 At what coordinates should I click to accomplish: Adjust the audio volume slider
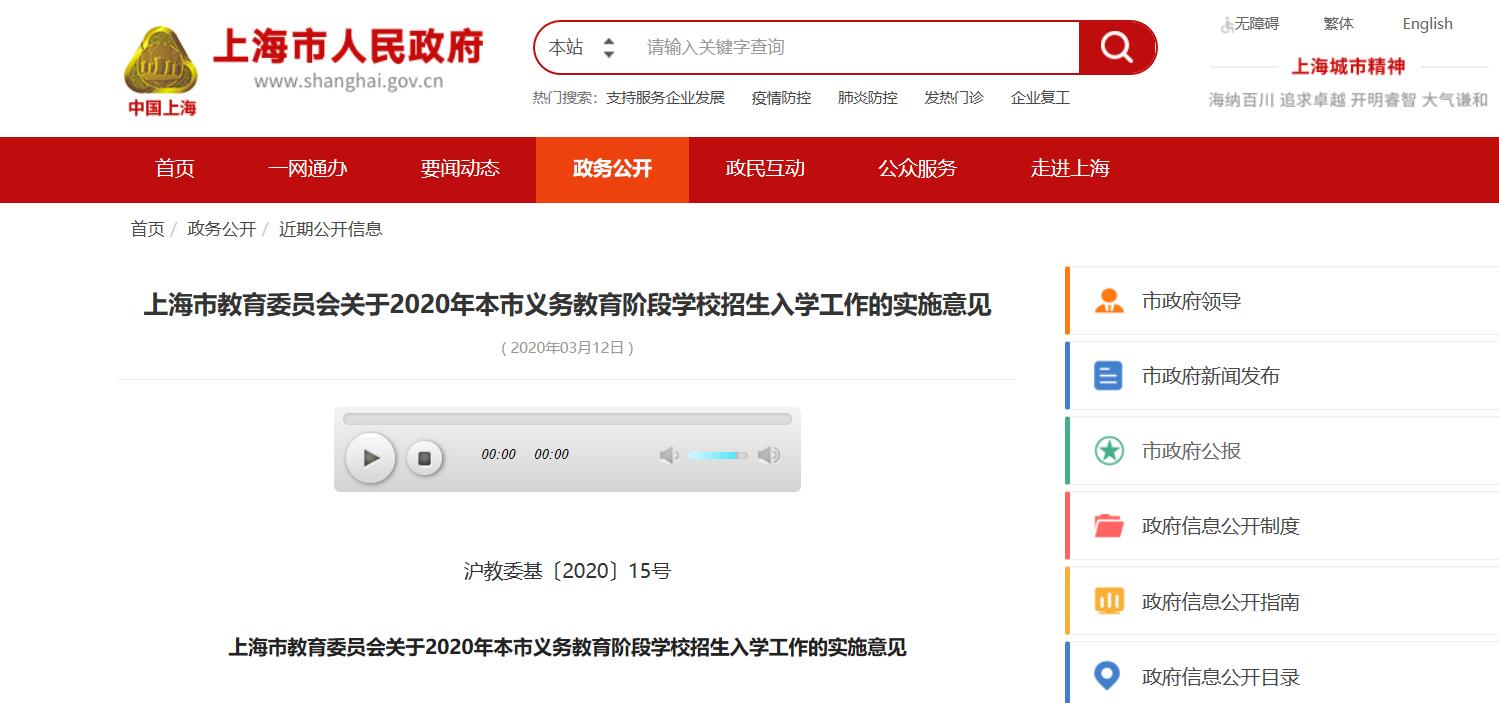[x=717, y=456]
